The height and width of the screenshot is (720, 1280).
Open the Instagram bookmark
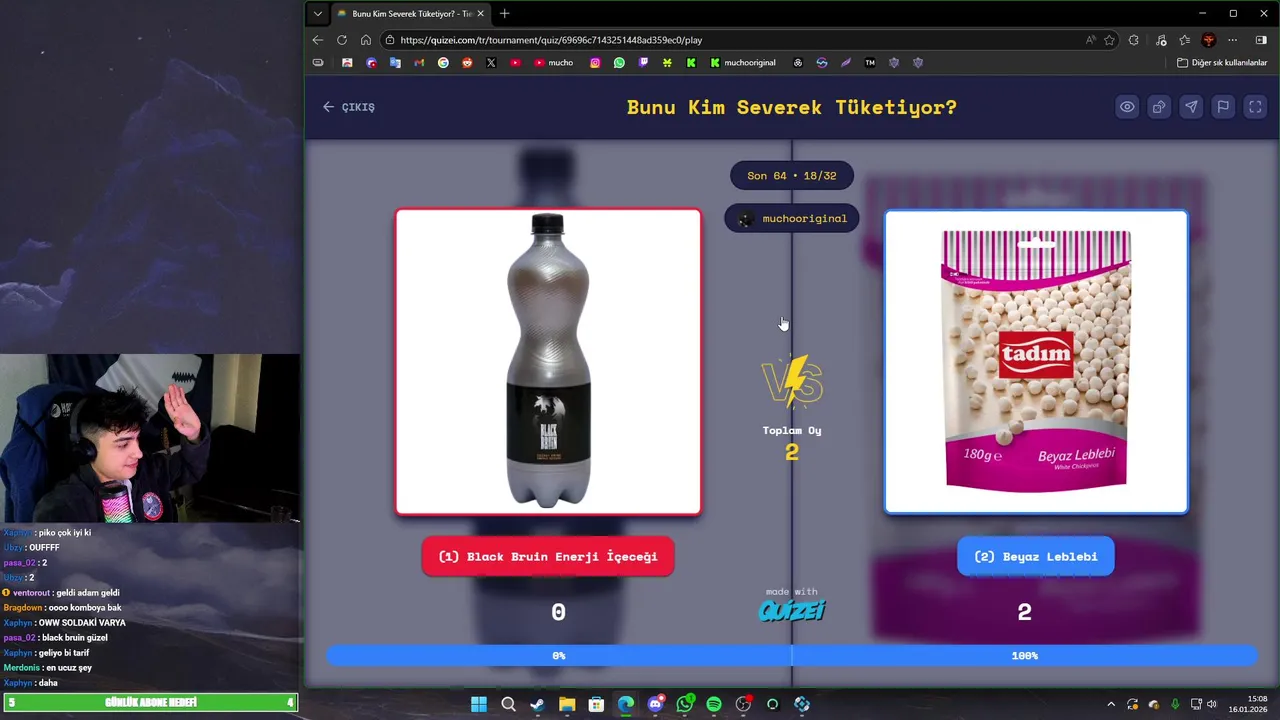[595, 63]
